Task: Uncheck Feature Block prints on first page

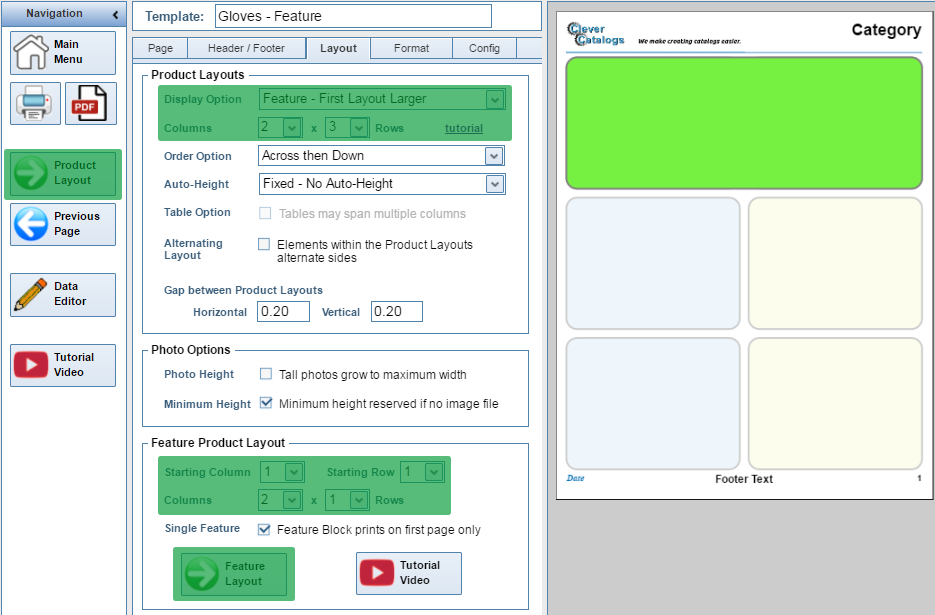Action: (x=264, y=529)
